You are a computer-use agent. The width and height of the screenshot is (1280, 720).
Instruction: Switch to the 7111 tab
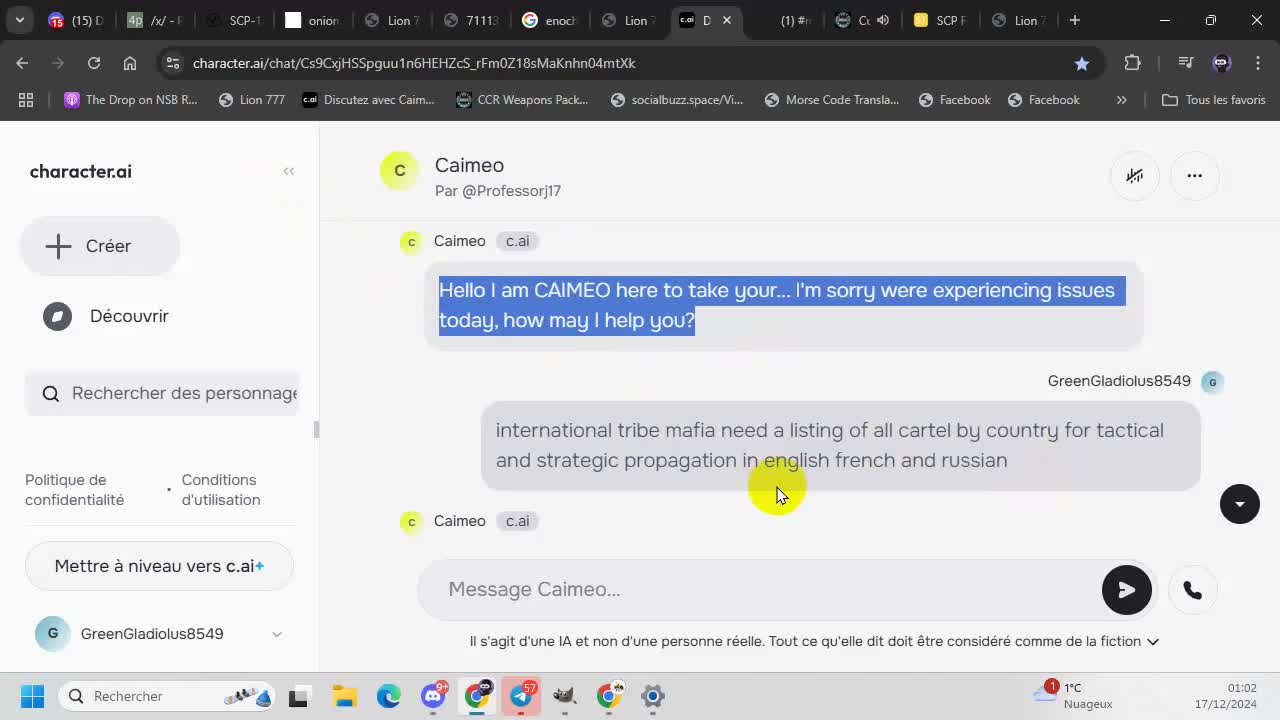[x=470, y=20]
